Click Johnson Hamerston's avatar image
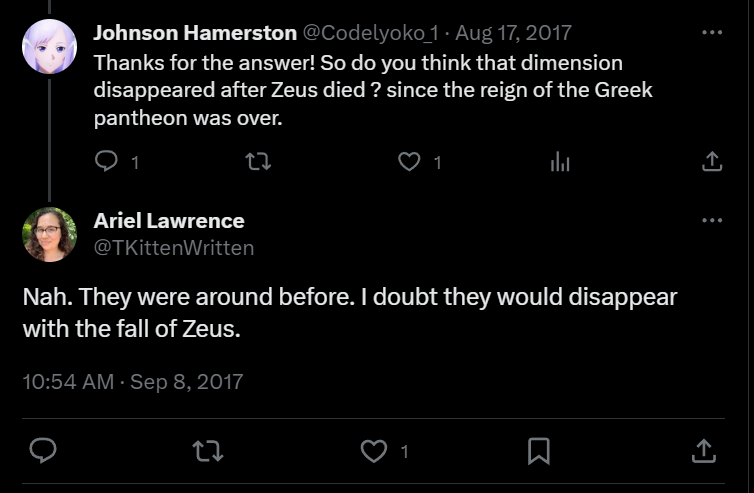The image size is (754, 493). (49, 47)
